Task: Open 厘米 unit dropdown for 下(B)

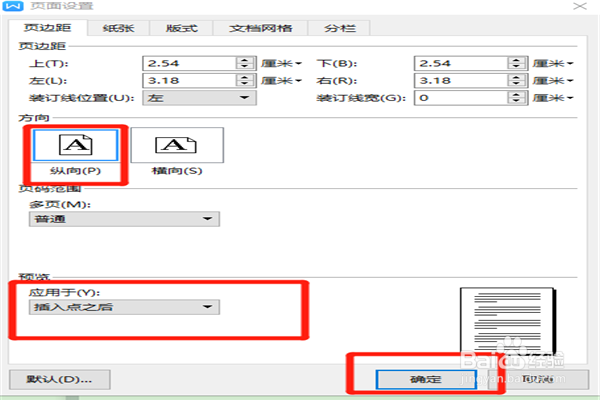Action: point(553,63)
